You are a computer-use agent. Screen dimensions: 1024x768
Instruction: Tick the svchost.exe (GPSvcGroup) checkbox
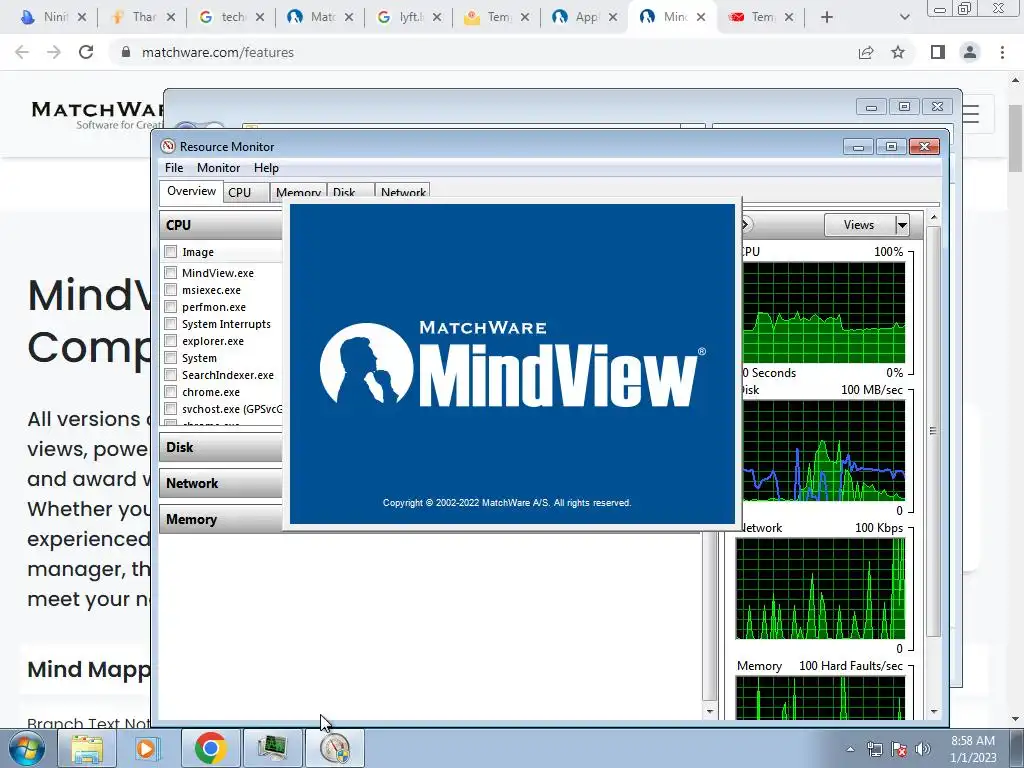click(x=170, y=408)
